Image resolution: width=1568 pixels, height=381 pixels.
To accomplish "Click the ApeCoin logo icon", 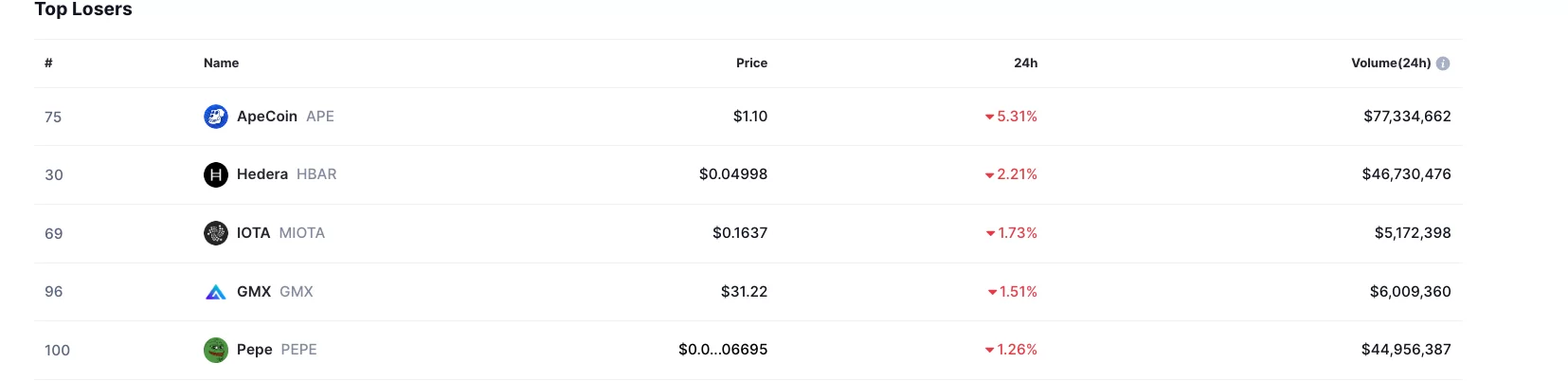I will click(x=216, y=117).
